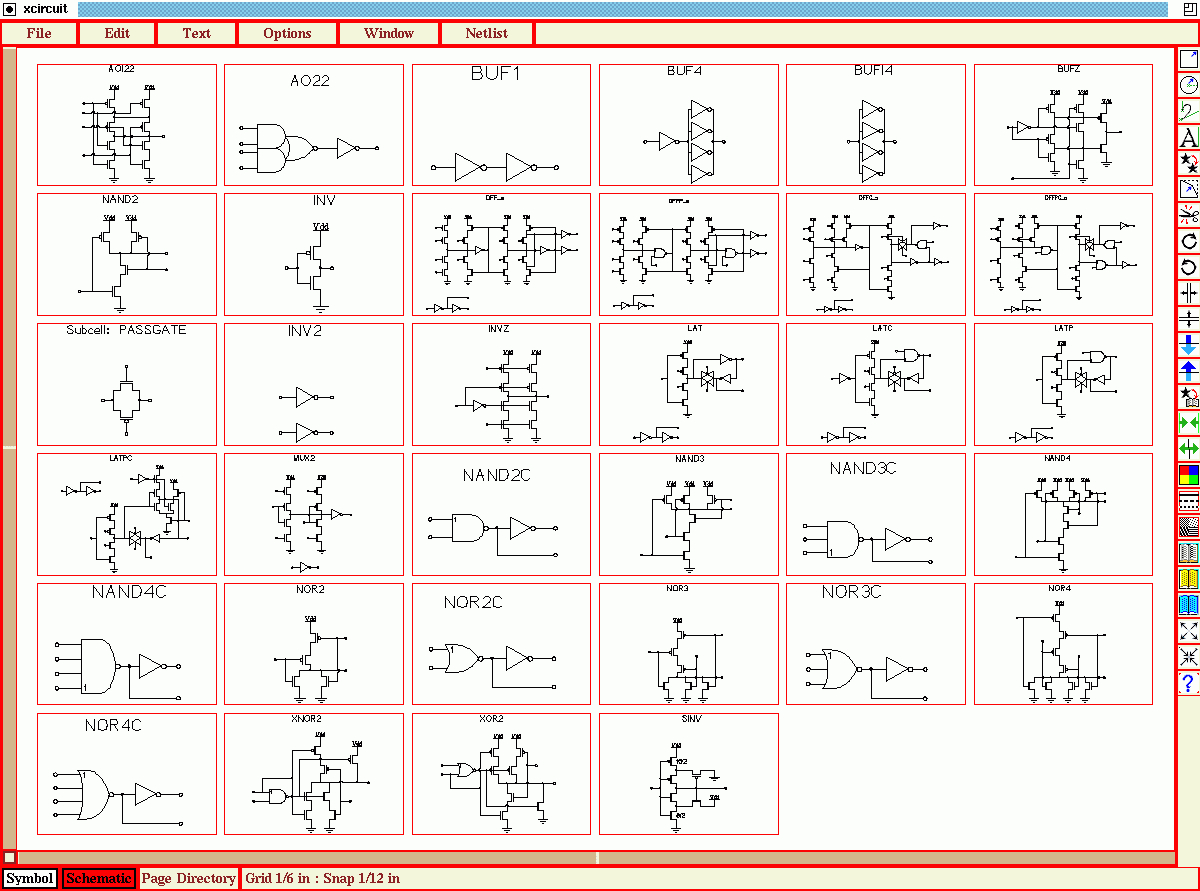Switch to Schematic view

tap(98, 879)
